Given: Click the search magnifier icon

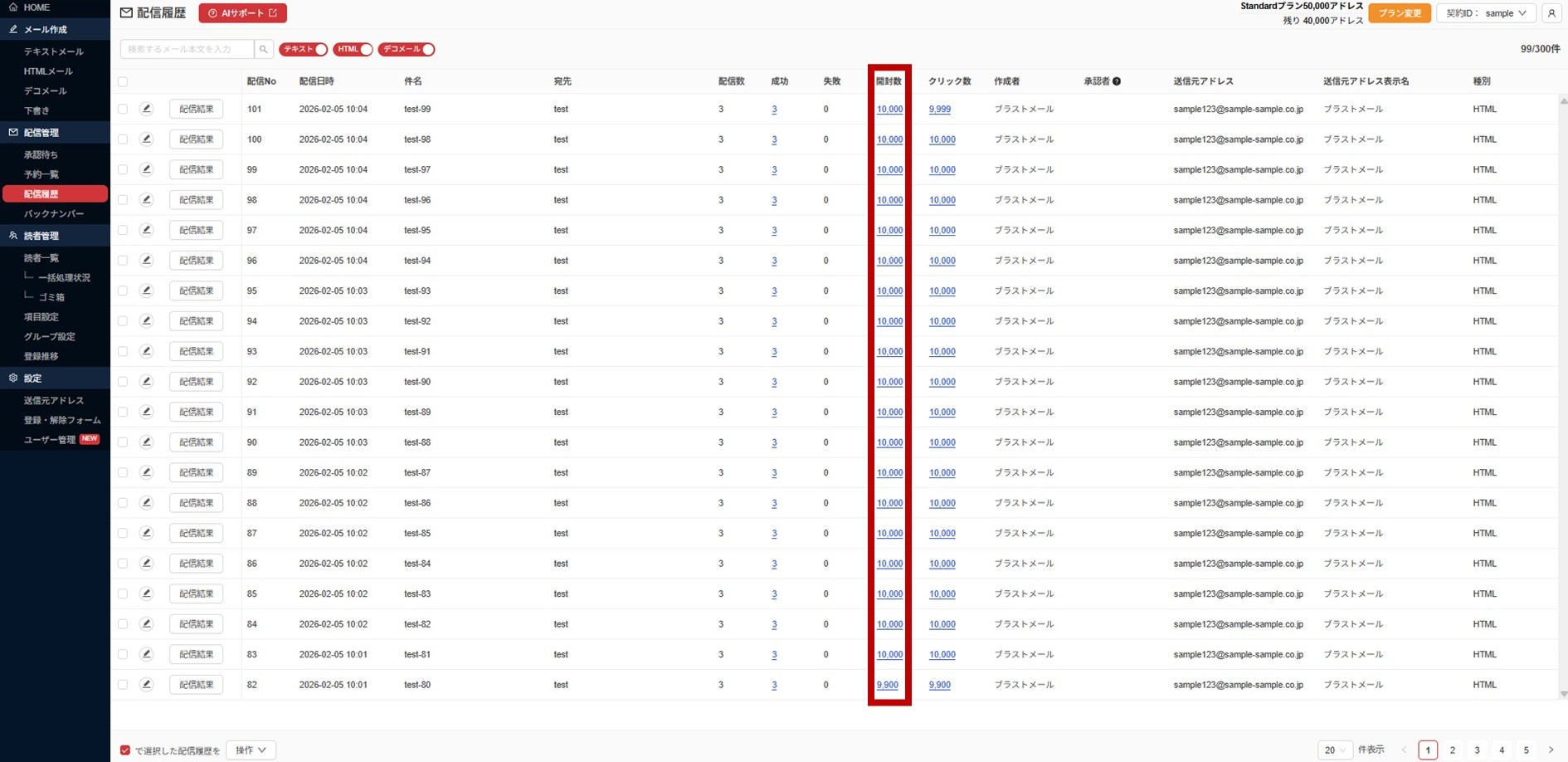Looking at the screenshot, I should click(x=263, y=50).
